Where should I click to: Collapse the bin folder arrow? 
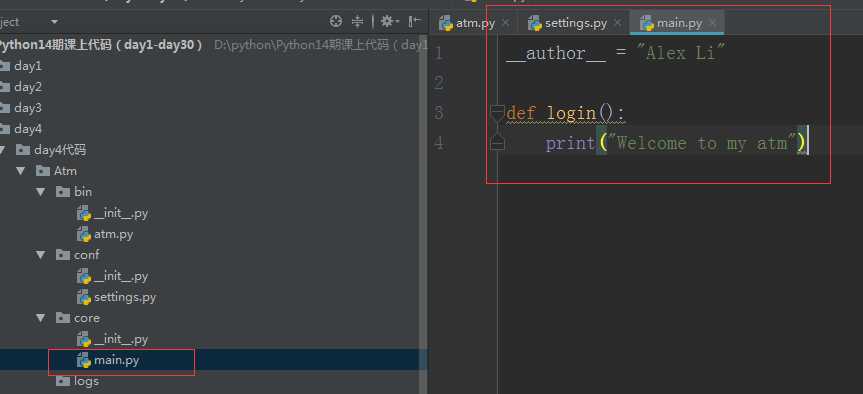[x=41, y=191]
